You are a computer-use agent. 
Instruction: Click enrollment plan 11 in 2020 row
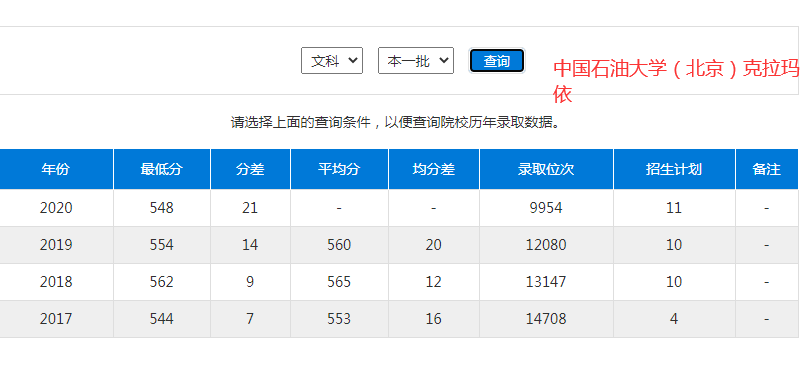(x=674, y=208)
